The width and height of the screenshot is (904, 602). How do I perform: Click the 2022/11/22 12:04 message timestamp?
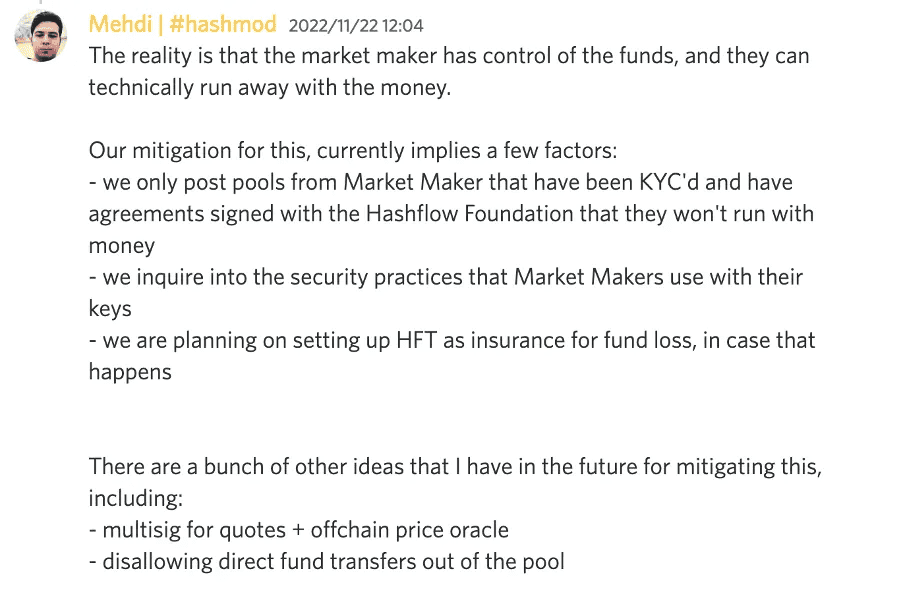(355, 25)
